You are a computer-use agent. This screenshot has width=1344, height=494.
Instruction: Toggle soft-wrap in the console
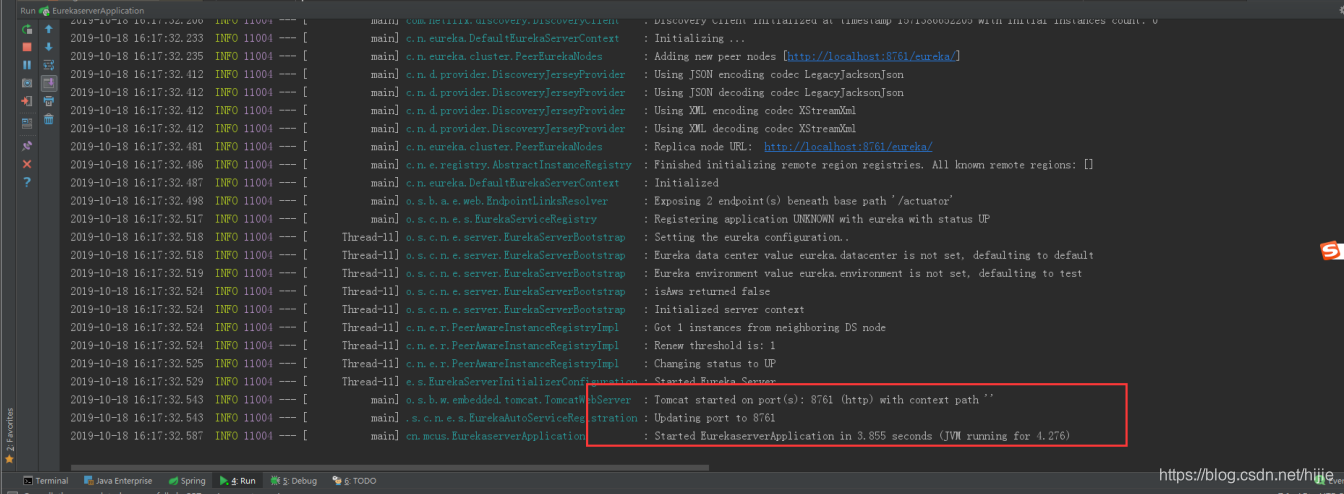48,65
